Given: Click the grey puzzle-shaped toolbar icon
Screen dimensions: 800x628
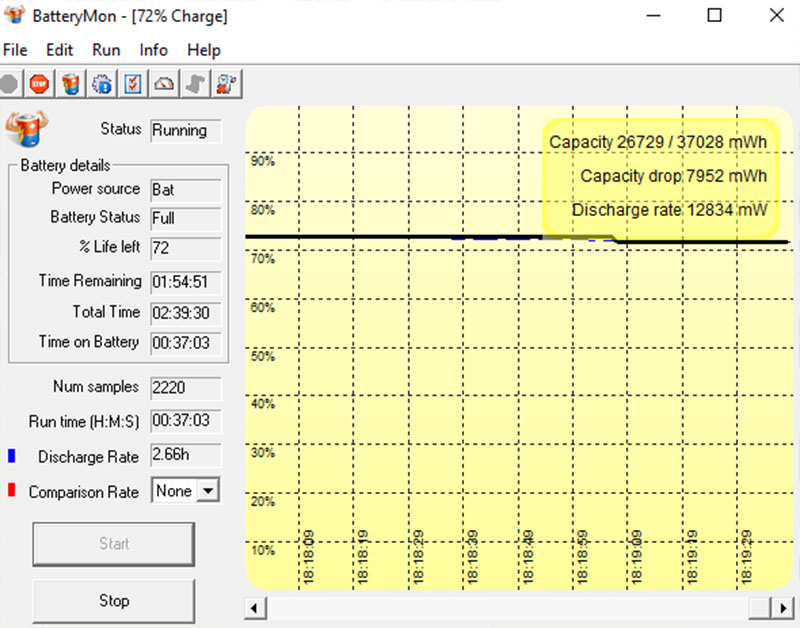Looking at the screenshot, I should [195, 84].
